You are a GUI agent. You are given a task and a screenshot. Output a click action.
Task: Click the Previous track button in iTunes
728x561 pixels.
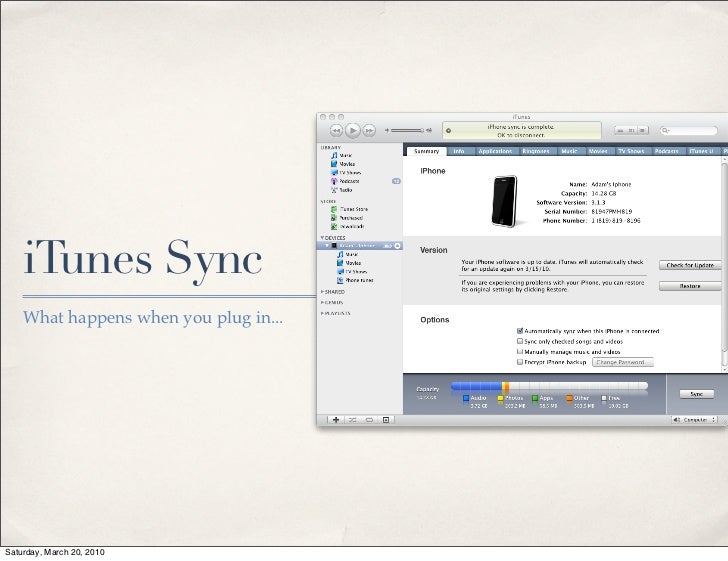coord(336,130)
